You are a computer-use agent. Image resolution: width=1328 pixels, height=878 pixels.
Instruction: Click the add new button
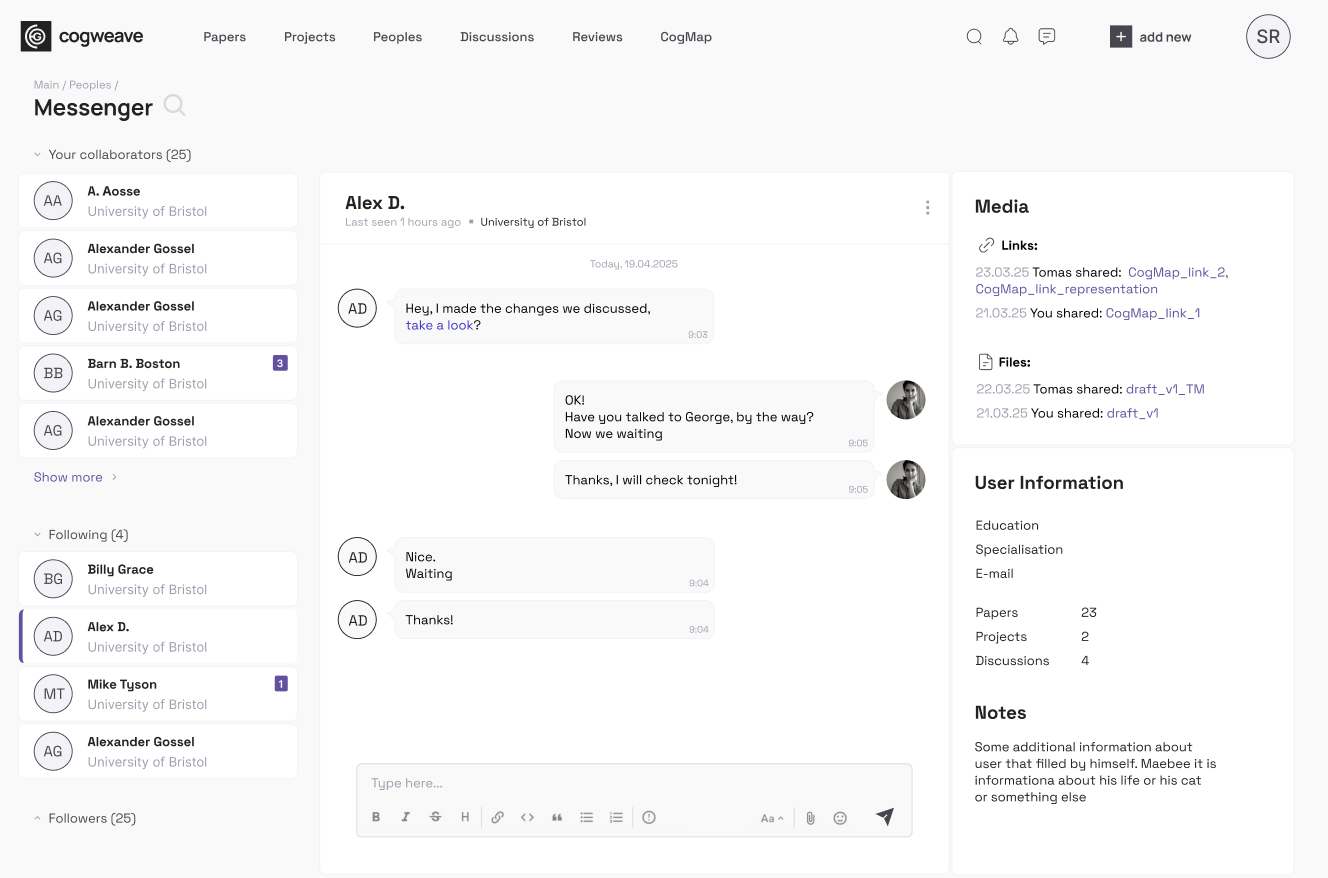click(1151, 37)
